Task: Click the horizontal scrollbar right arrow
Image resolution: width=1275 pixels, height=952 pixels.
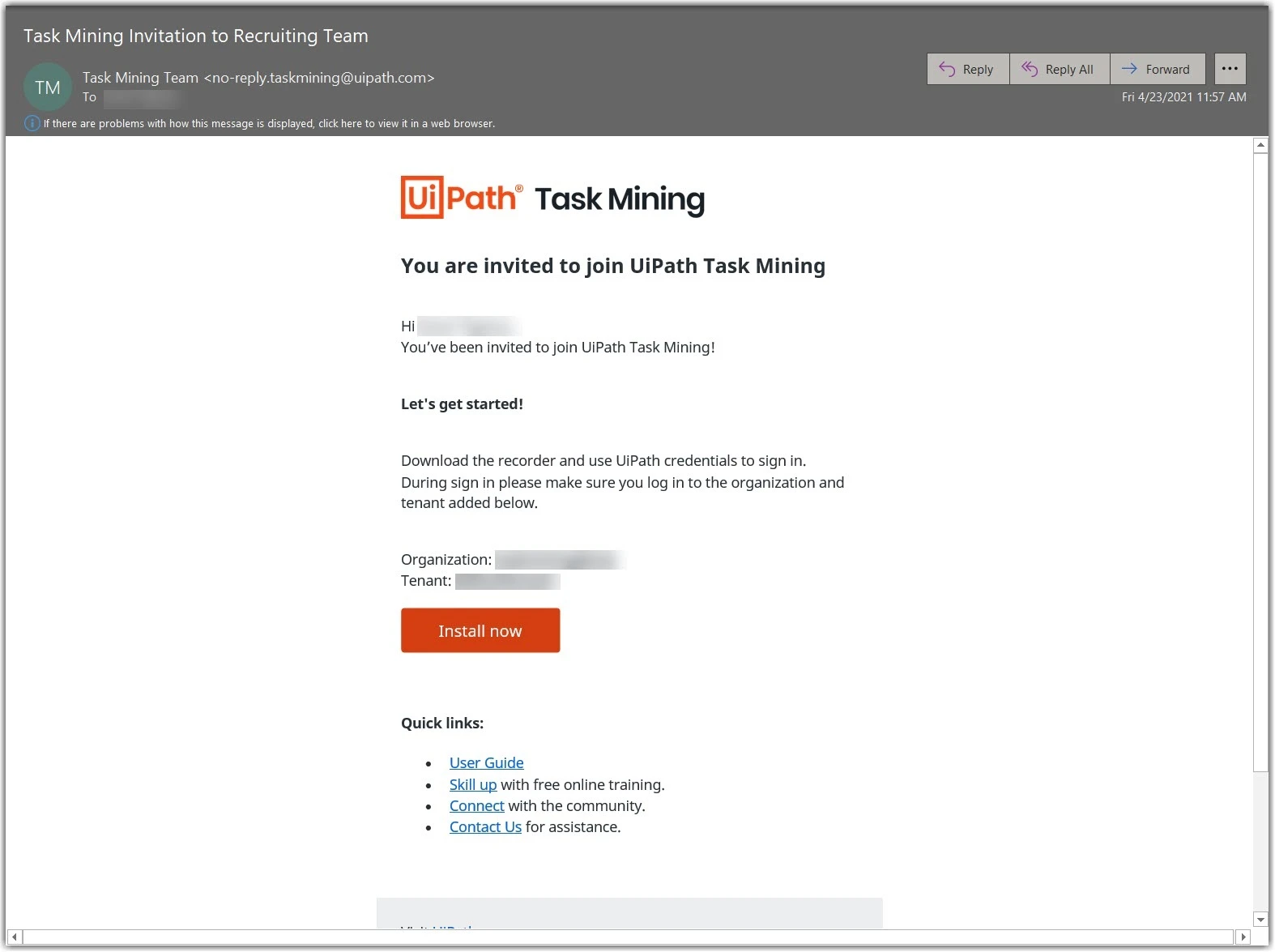Action: [x=1243, y=937]
